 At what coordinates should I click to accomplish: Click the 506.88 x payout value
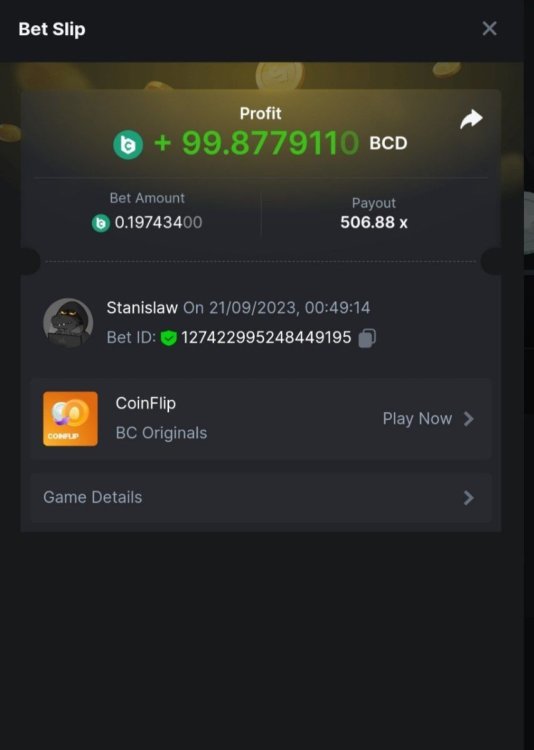[x=374, y=223]
